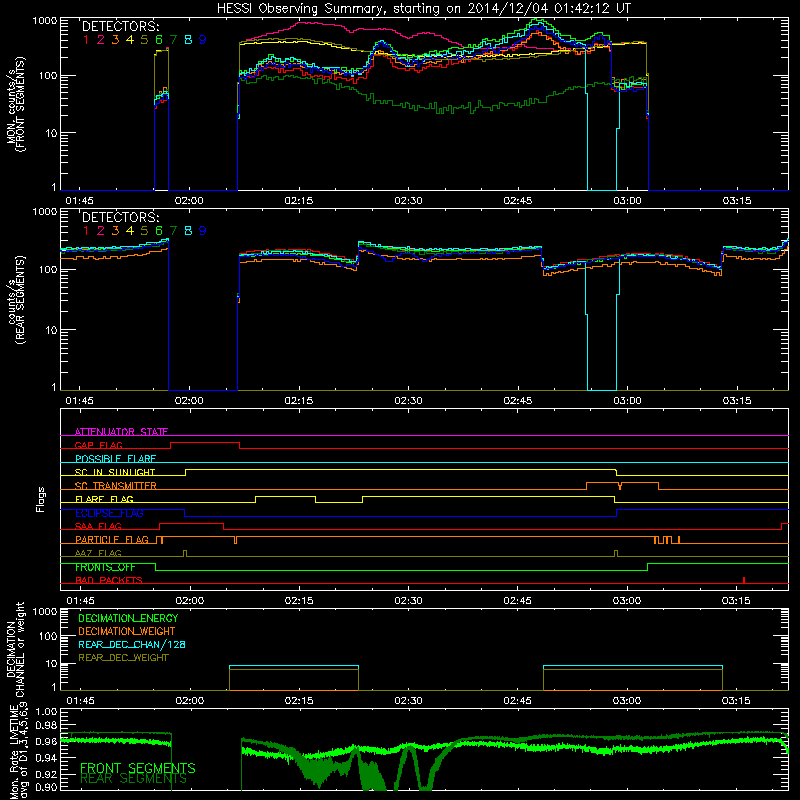Viewport: 800px width, 800px height.
Task: Select detector 6 in front segments legend
Action: click(x=159, y=40)
